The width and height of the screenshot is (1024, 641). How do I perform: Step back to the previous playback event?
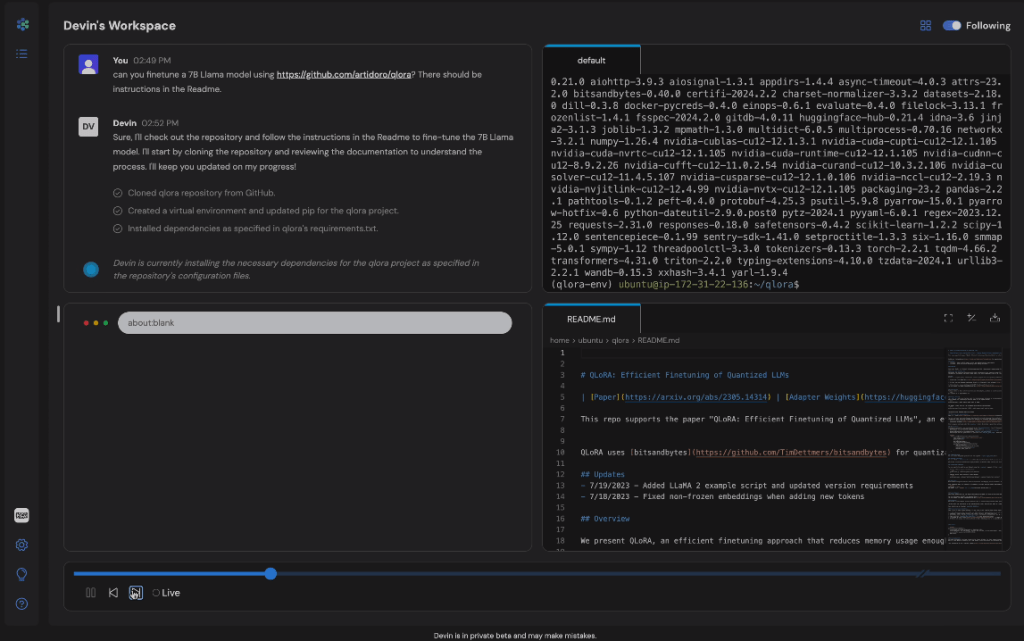(x=113, y=593)
